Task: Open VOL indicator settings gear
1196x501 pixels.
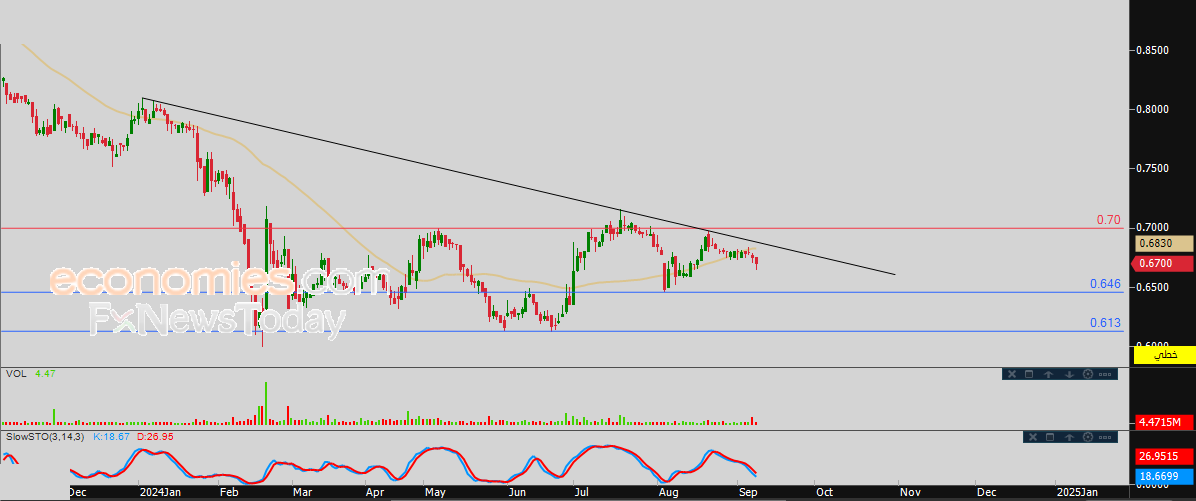Action: [1088, 374]
